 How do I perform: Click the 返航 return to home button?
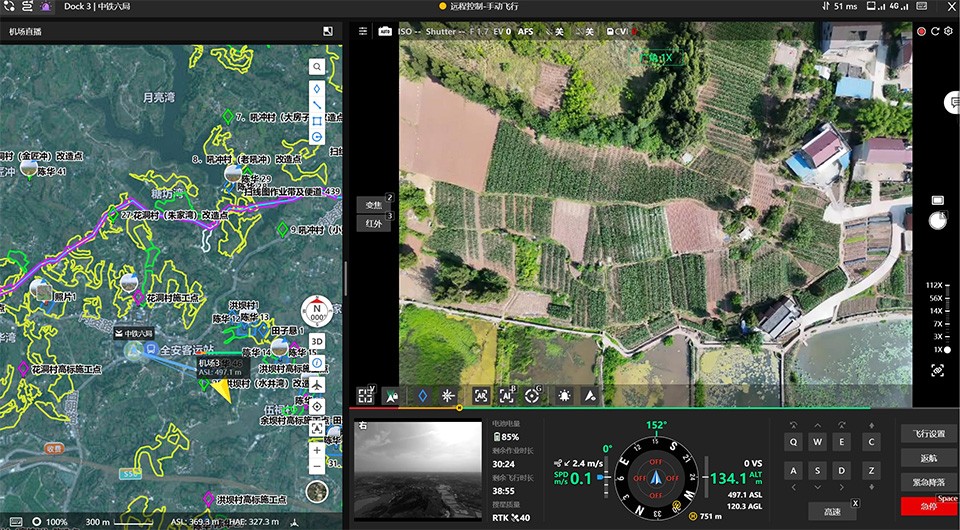tap(929, 458)
